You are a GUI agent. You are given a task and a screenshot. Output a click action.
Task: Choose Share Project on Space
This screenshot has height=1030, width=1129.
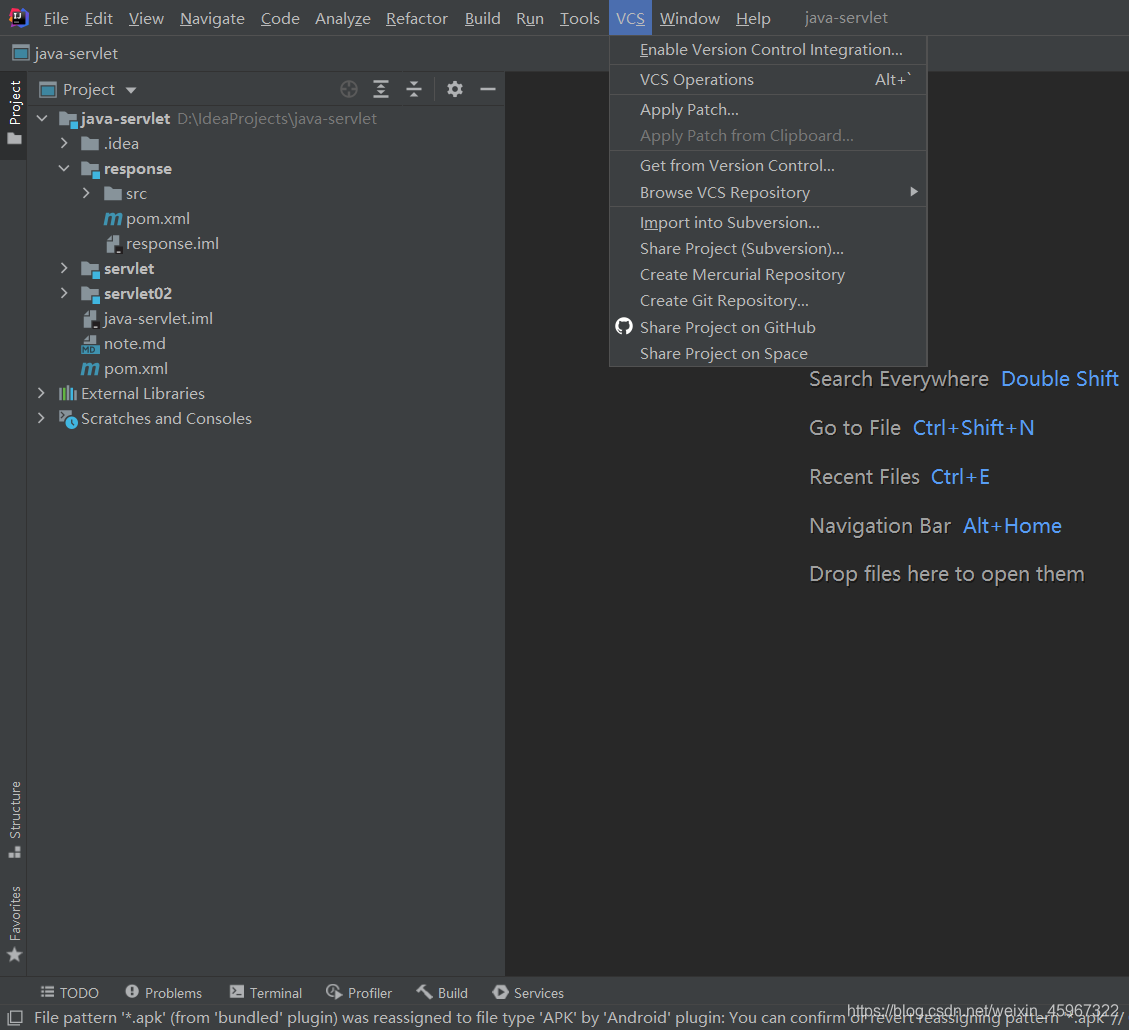click(768, 353)
